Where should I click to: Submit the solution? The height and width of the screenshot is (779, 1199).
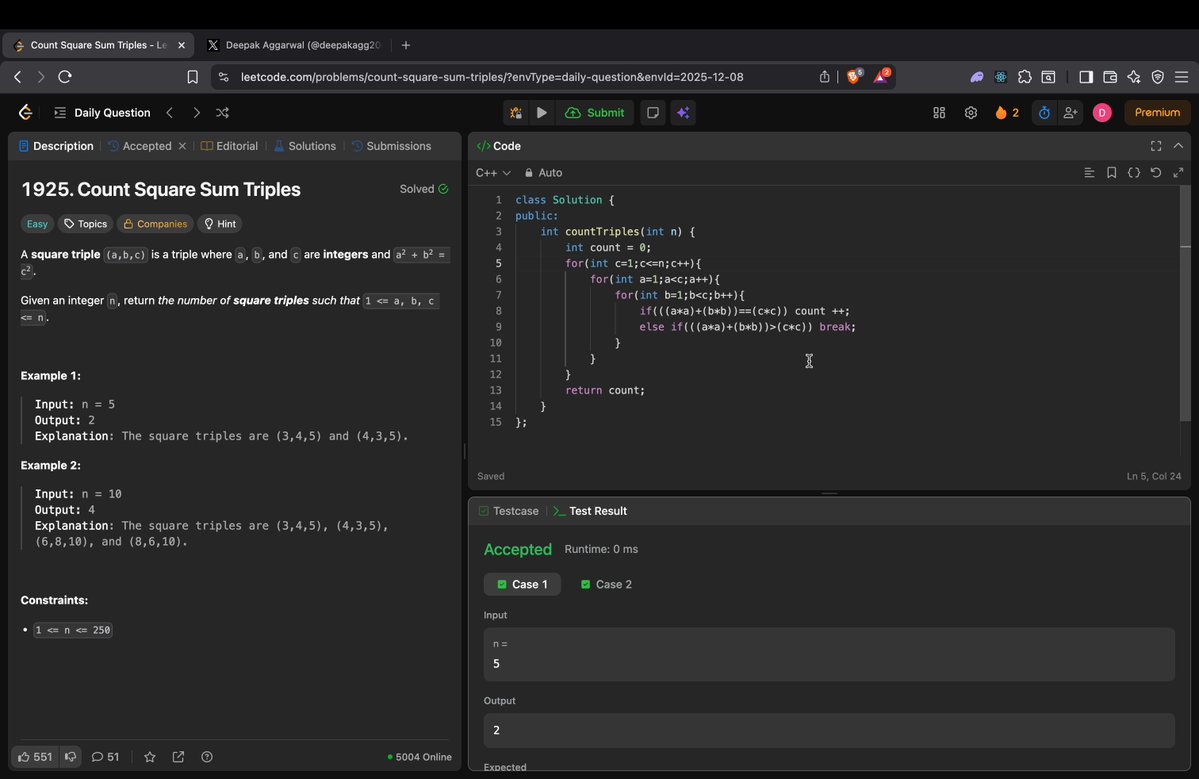tap(595, 112)
